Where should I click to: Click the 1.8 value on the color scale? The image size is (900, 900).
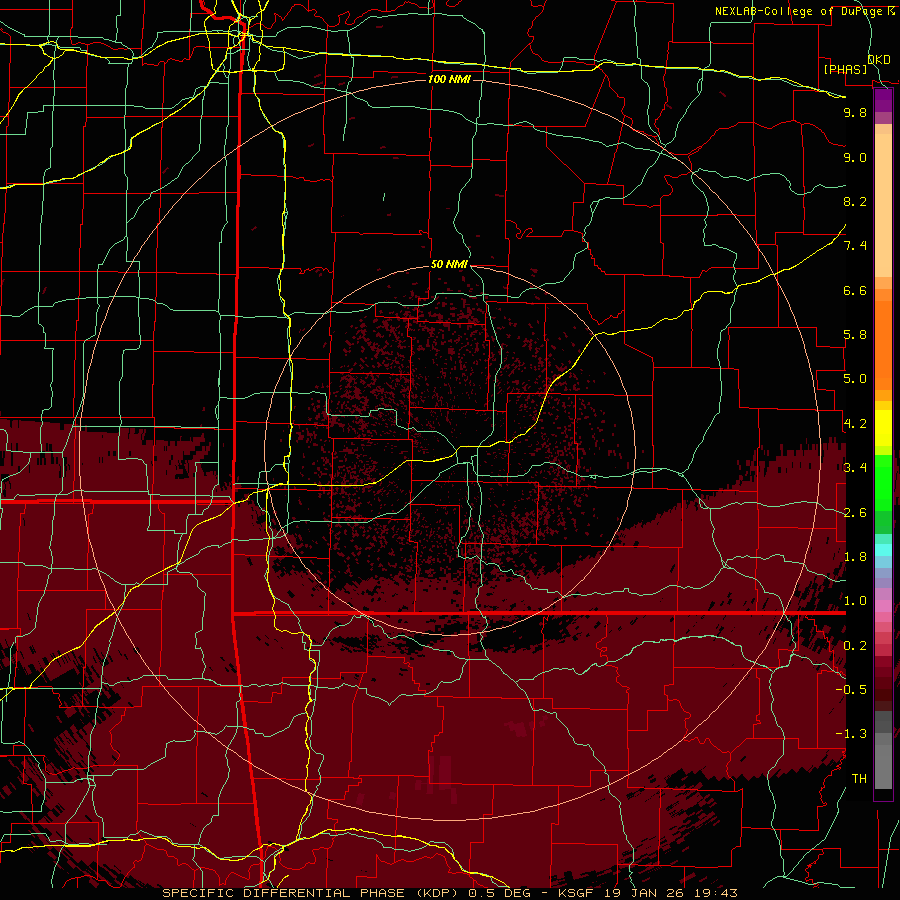tap(855, 557)
